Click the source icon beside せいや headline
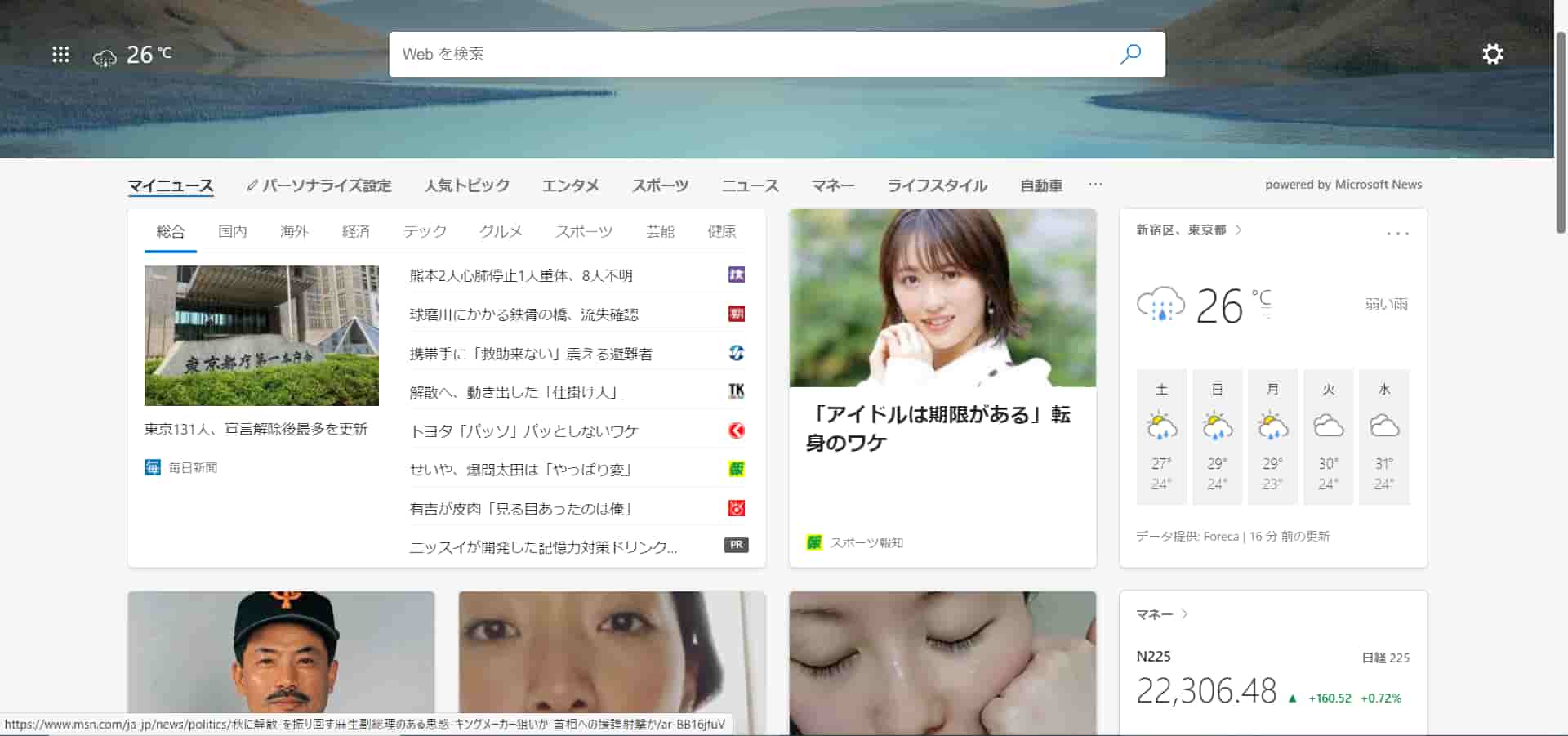 [737, 469]
